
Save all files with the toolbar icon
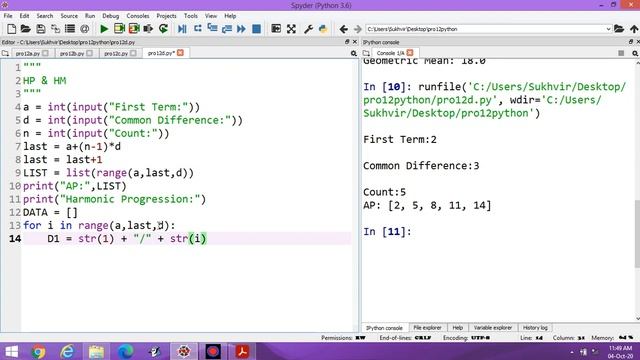(x=55, y=29)
